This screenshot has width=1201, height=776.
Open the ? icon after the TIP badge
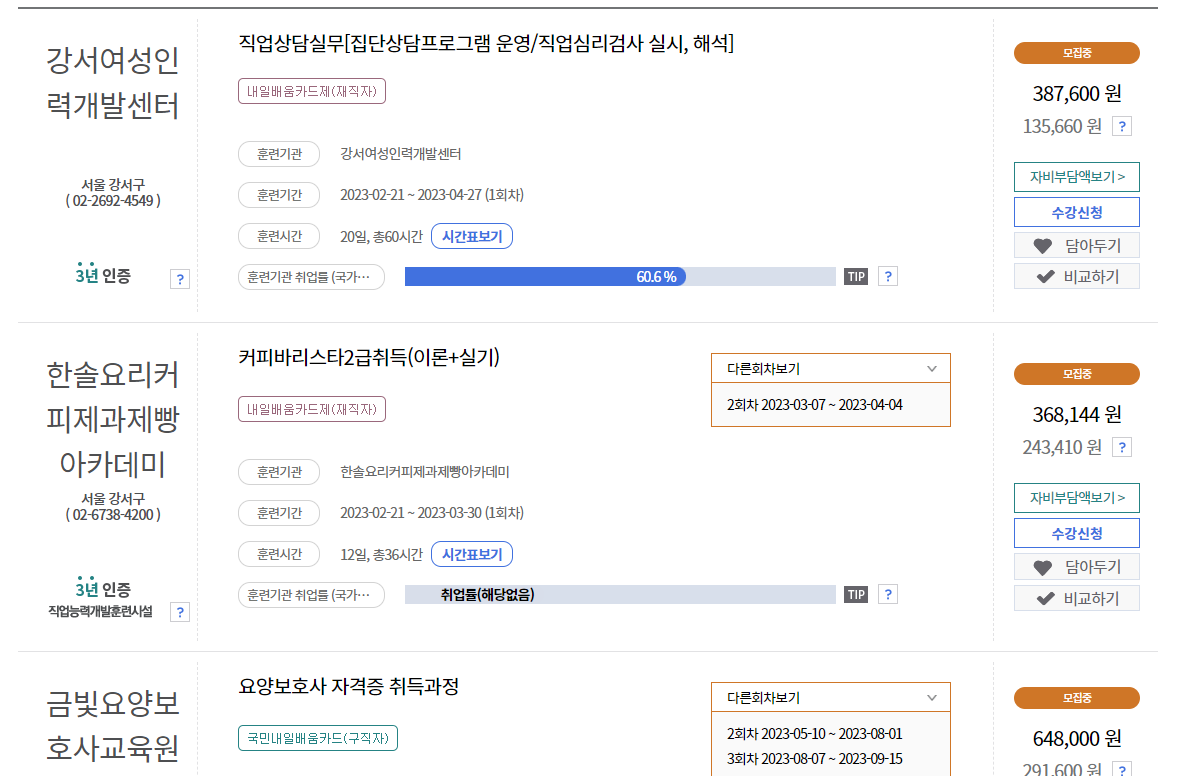click(x=888, y=276)
